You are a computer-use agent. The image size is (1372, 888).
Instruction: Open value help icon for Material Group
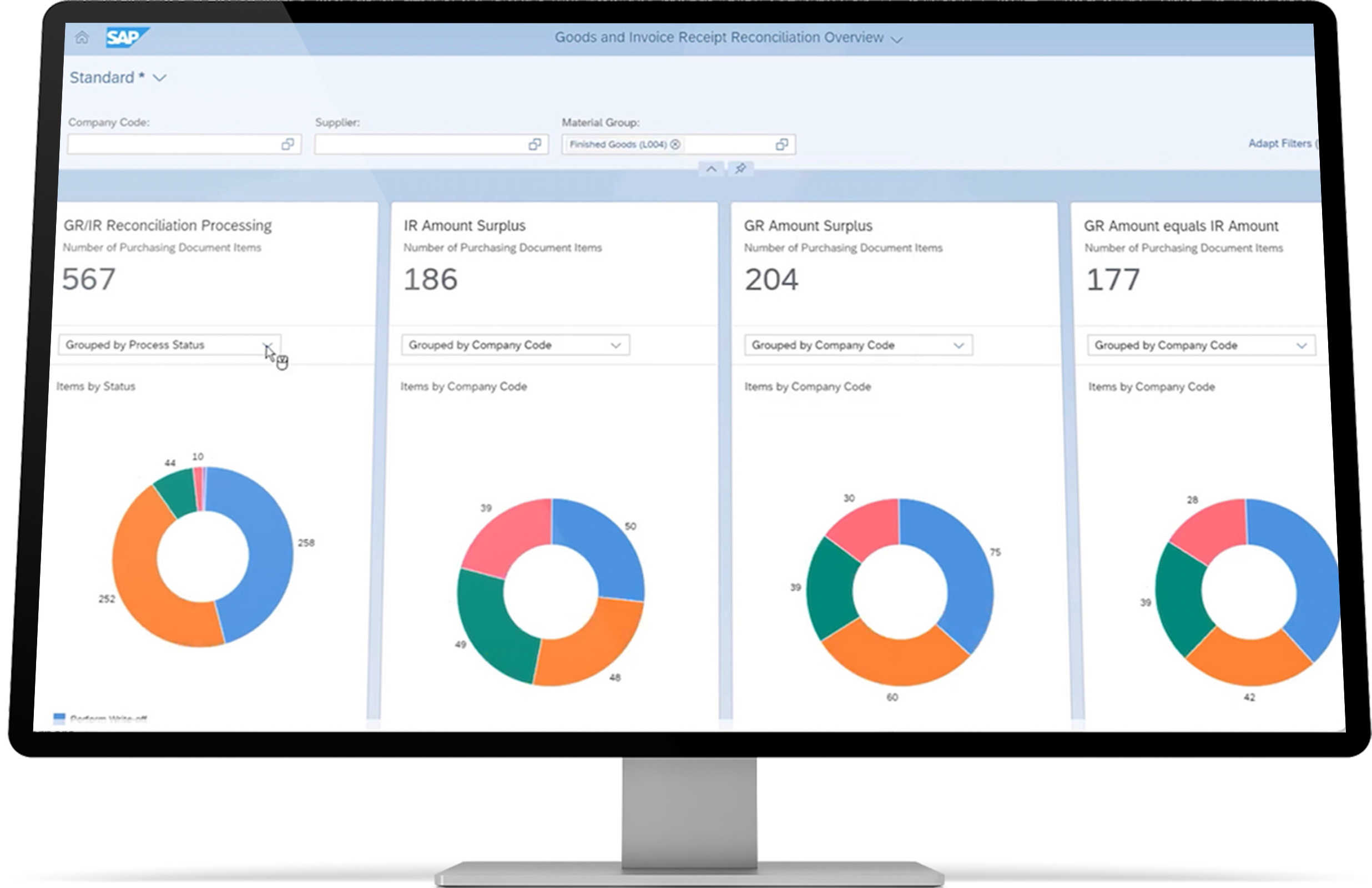(781, 144)
